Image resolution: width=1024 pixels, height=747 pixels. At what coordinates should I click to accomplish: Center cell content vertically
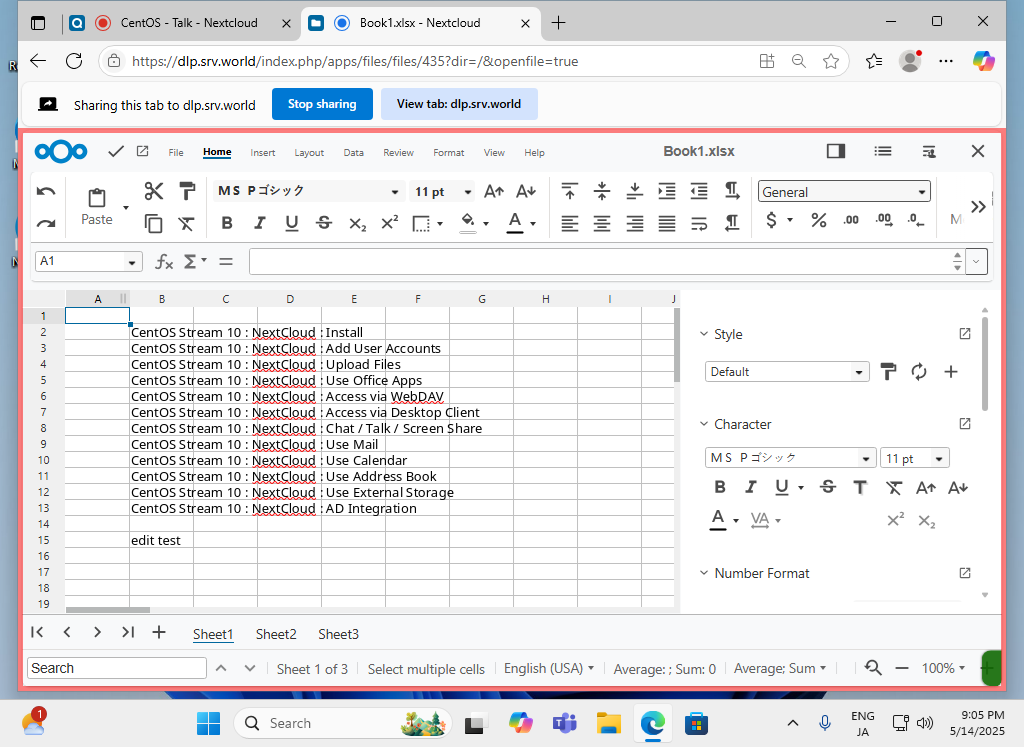602,191
